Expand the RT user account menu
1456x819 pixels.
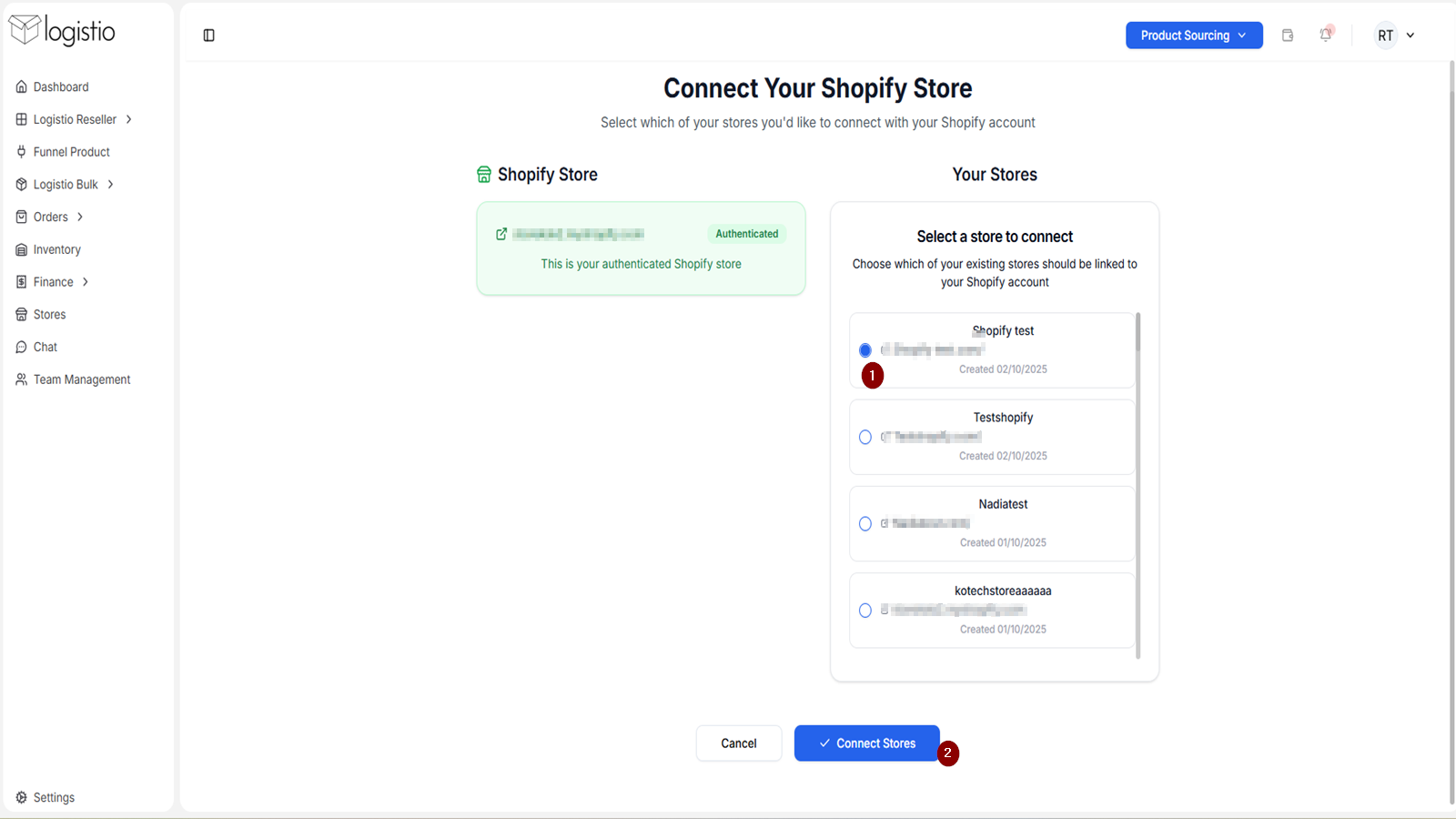pyautogui.click(x=1395, y=35)
